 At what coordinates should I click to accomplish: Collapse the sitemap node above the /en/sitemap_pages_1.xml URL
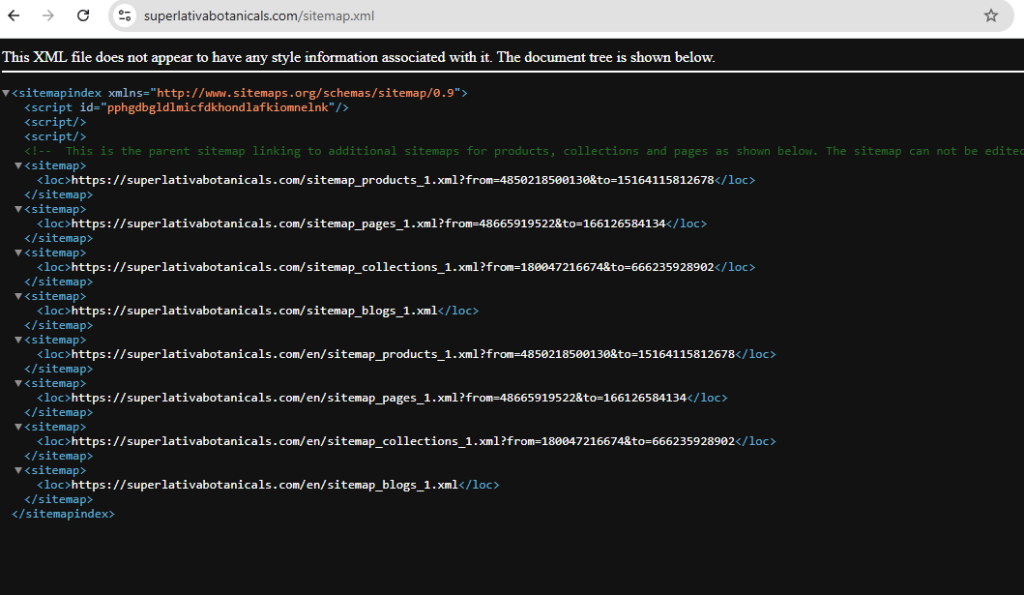point(19,384)
